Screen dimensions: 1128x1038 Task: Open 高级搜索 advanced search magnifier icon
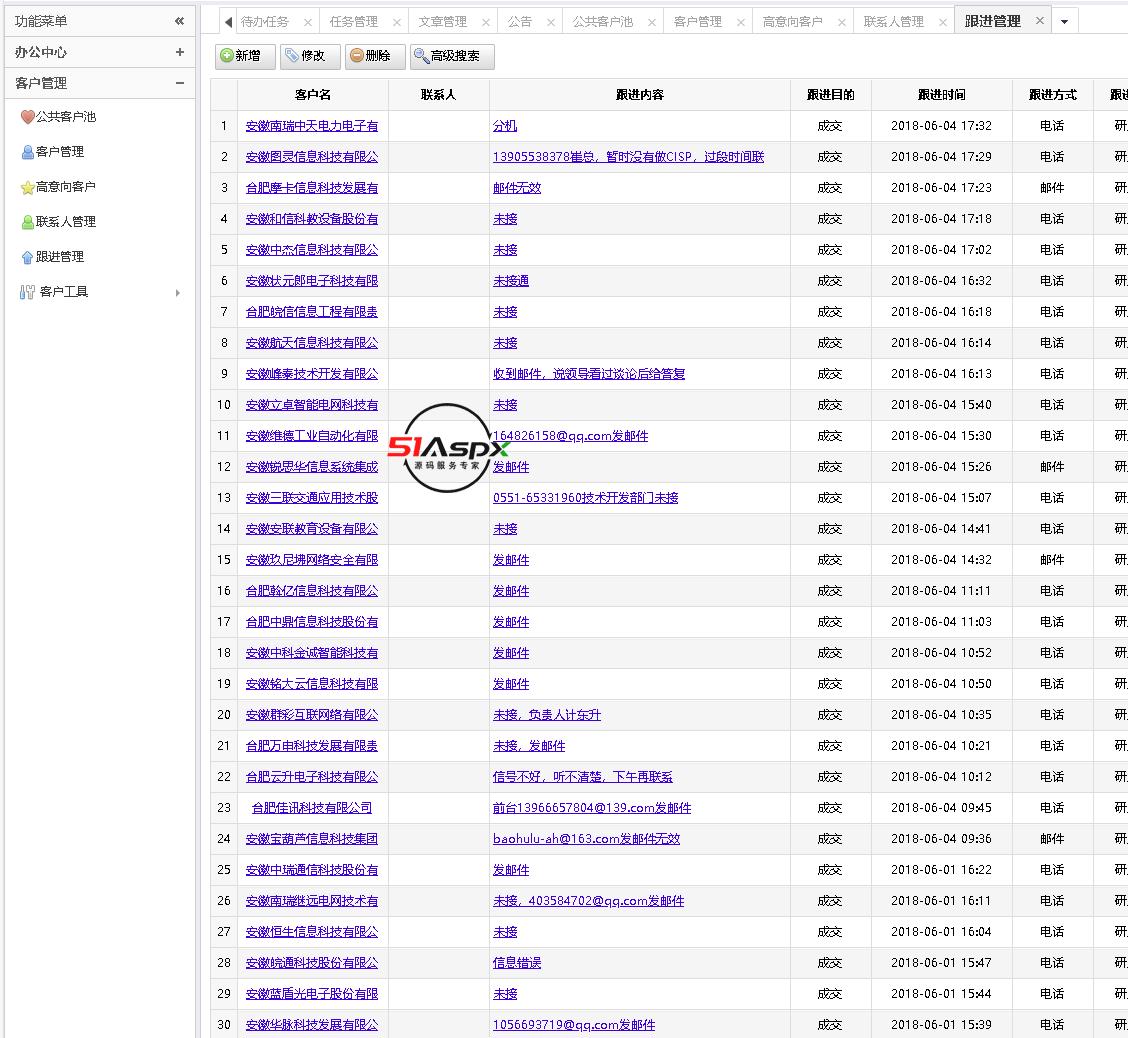[x=422, y=56]
